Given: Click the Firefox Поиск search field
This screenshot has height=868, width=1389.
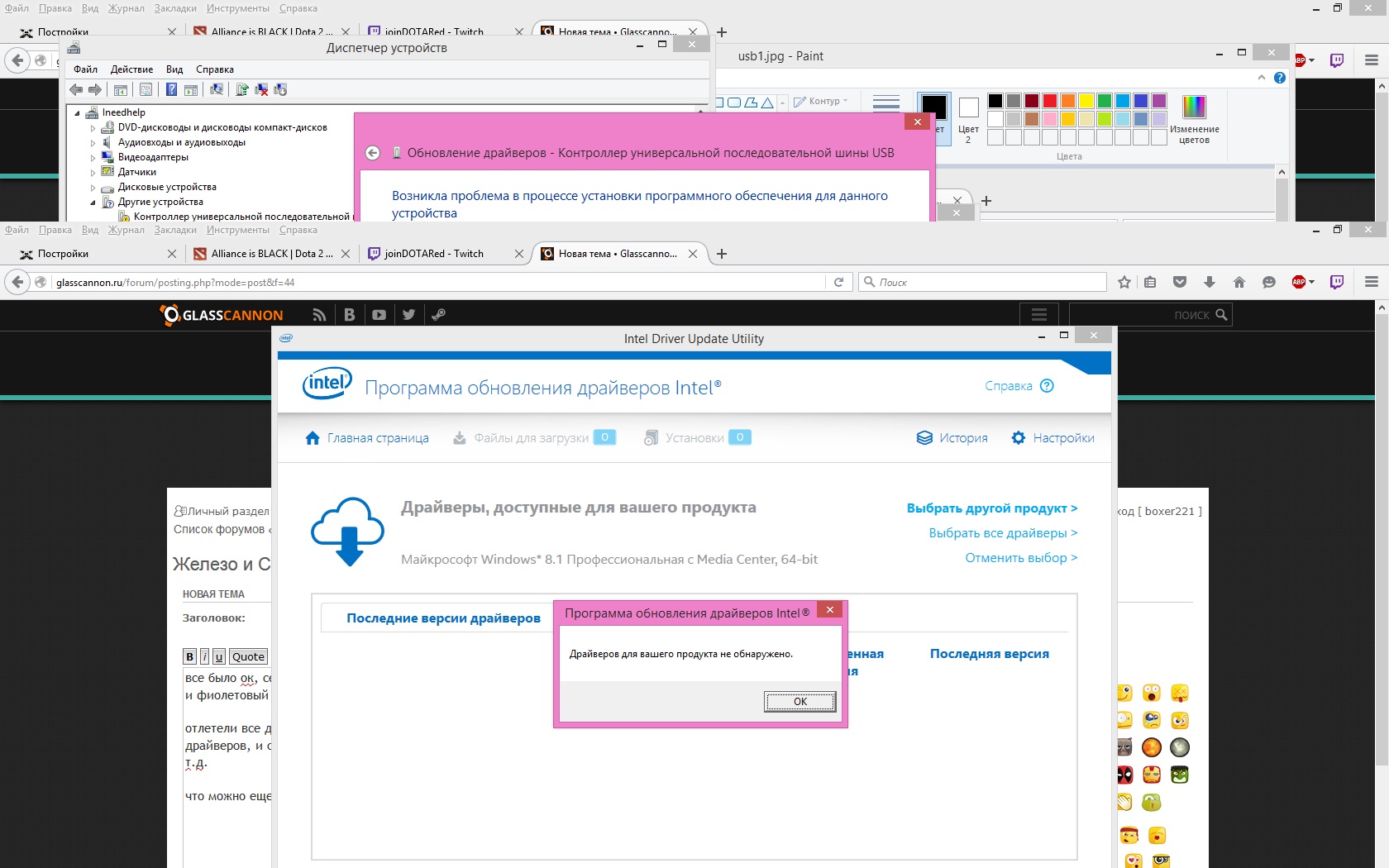Looking at the screenshot, I should click(982, 282).
